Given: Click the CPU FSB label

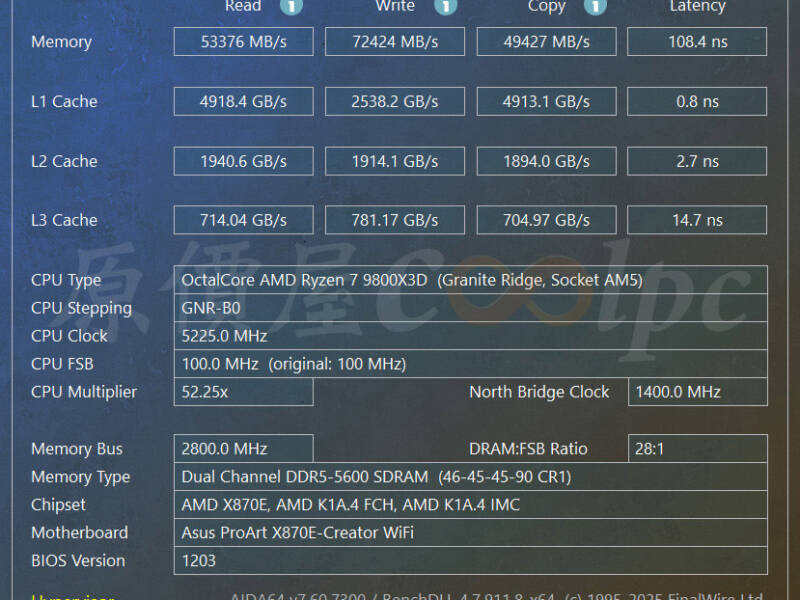Looking at the screenshot, I should (x=62, y=364).
